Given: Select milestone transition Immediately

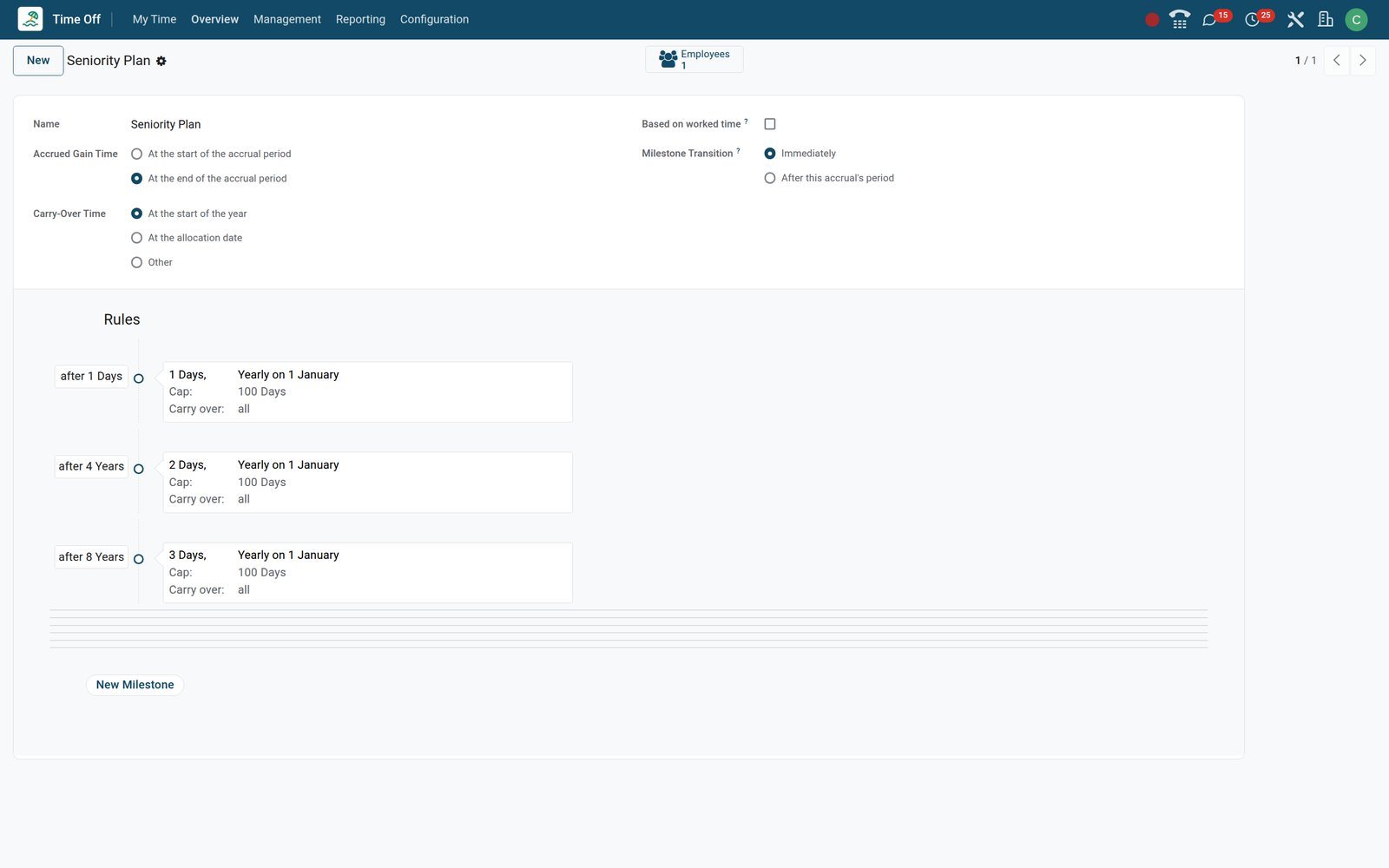Looking at the screenshot, I should click(x=770, y=154).
